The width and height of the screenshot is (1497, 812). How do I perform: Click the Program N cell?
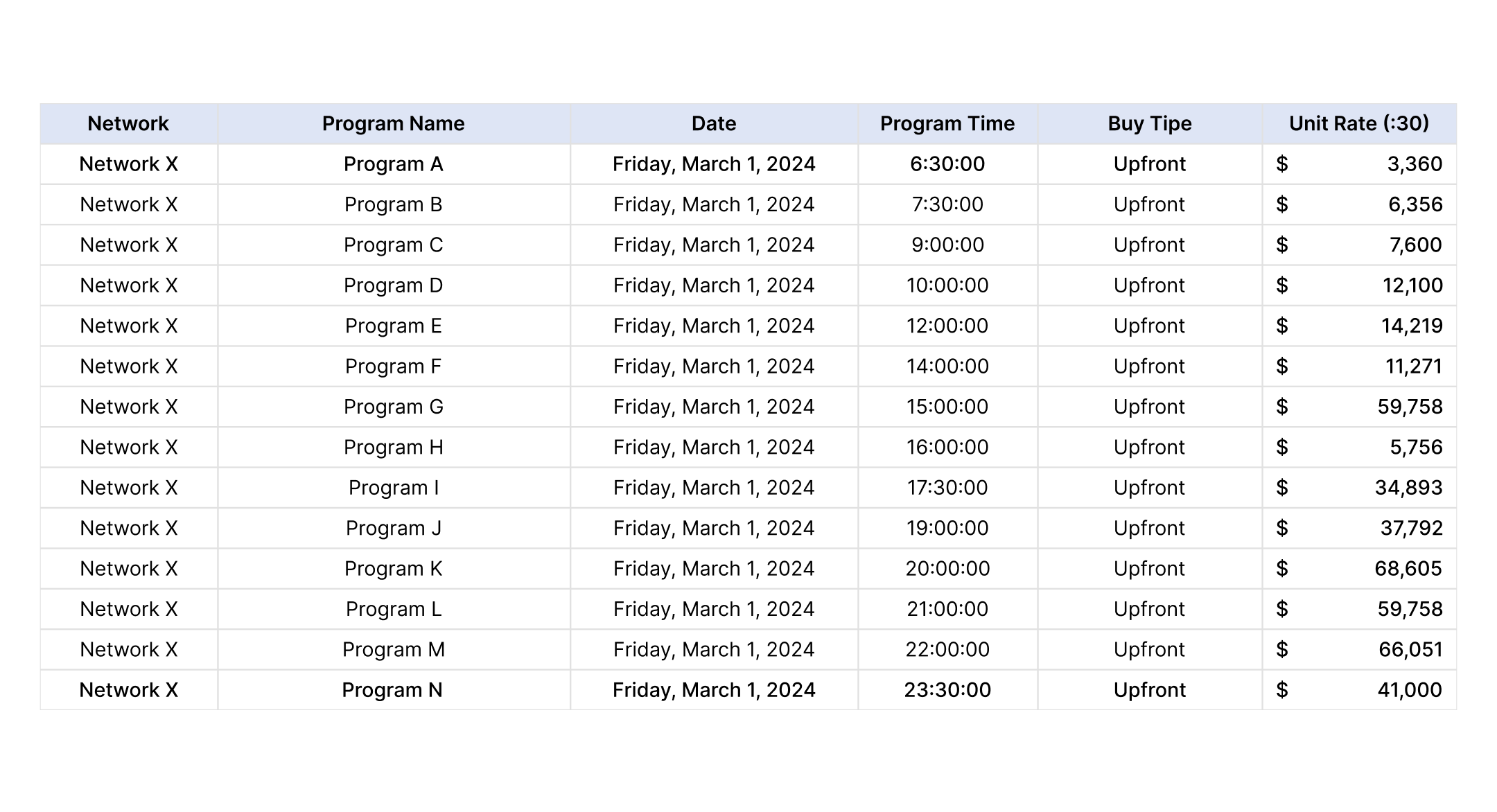pyautogui.click(x=394, y=690)
